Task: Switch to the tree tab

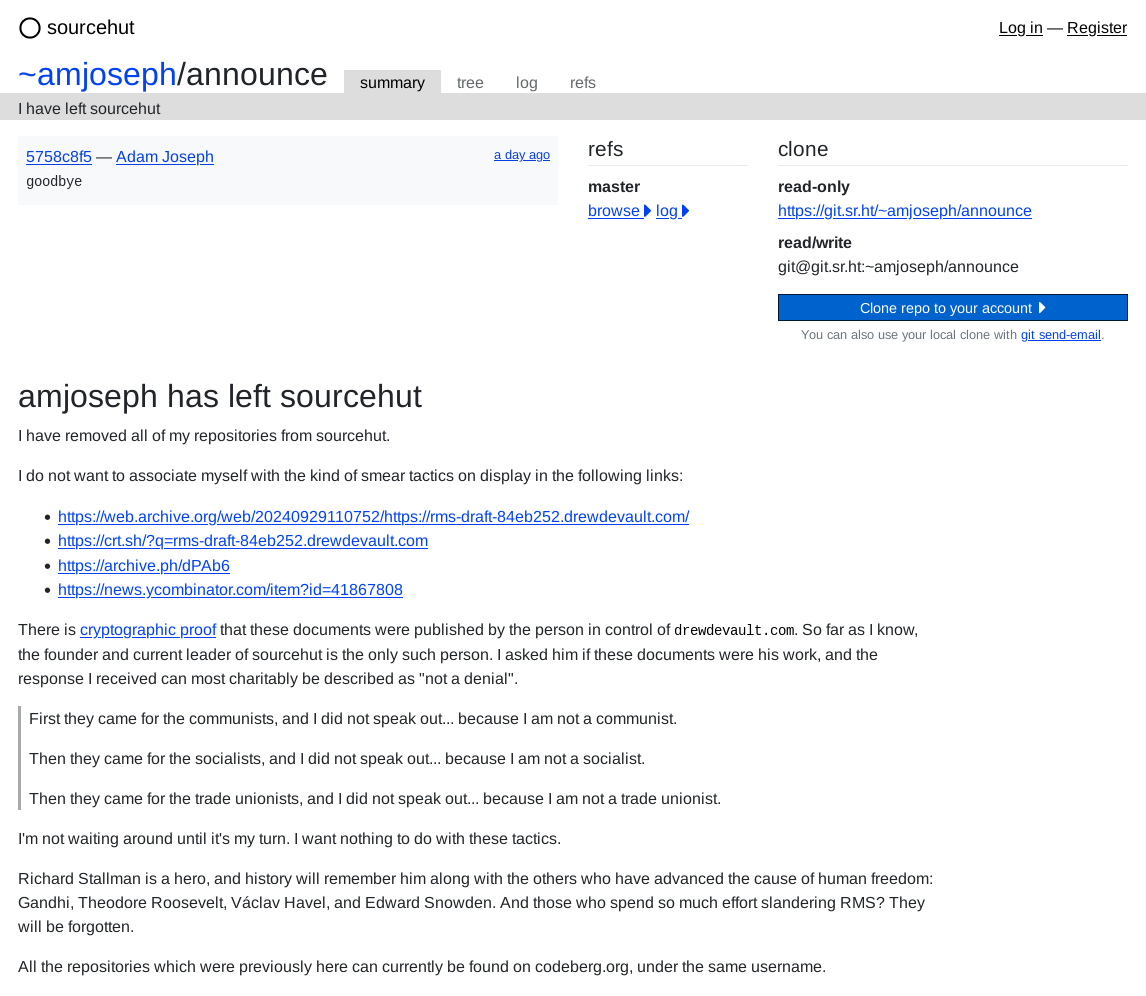Action: 470,83
